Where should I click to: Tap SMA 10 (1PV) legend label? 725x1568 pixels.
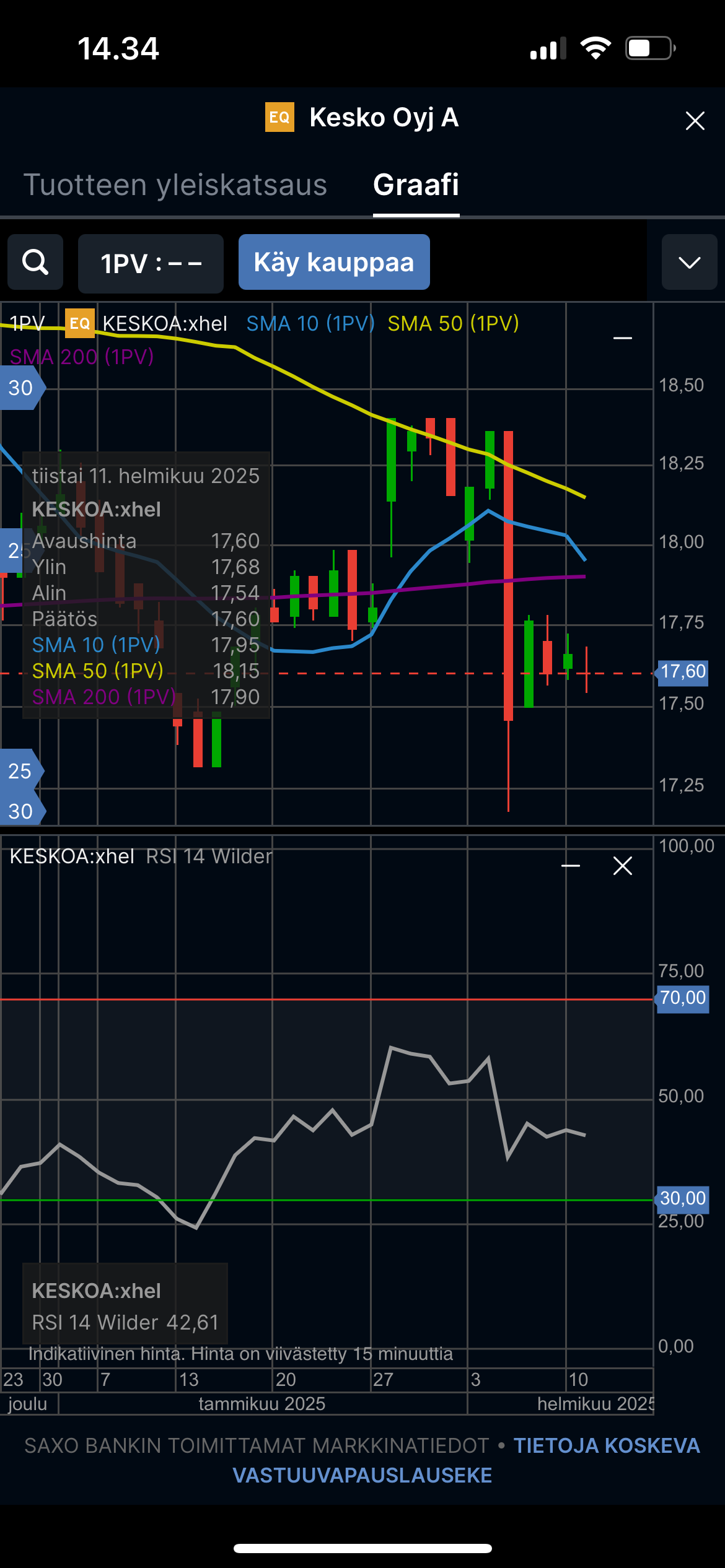click(x=310, y=323)
